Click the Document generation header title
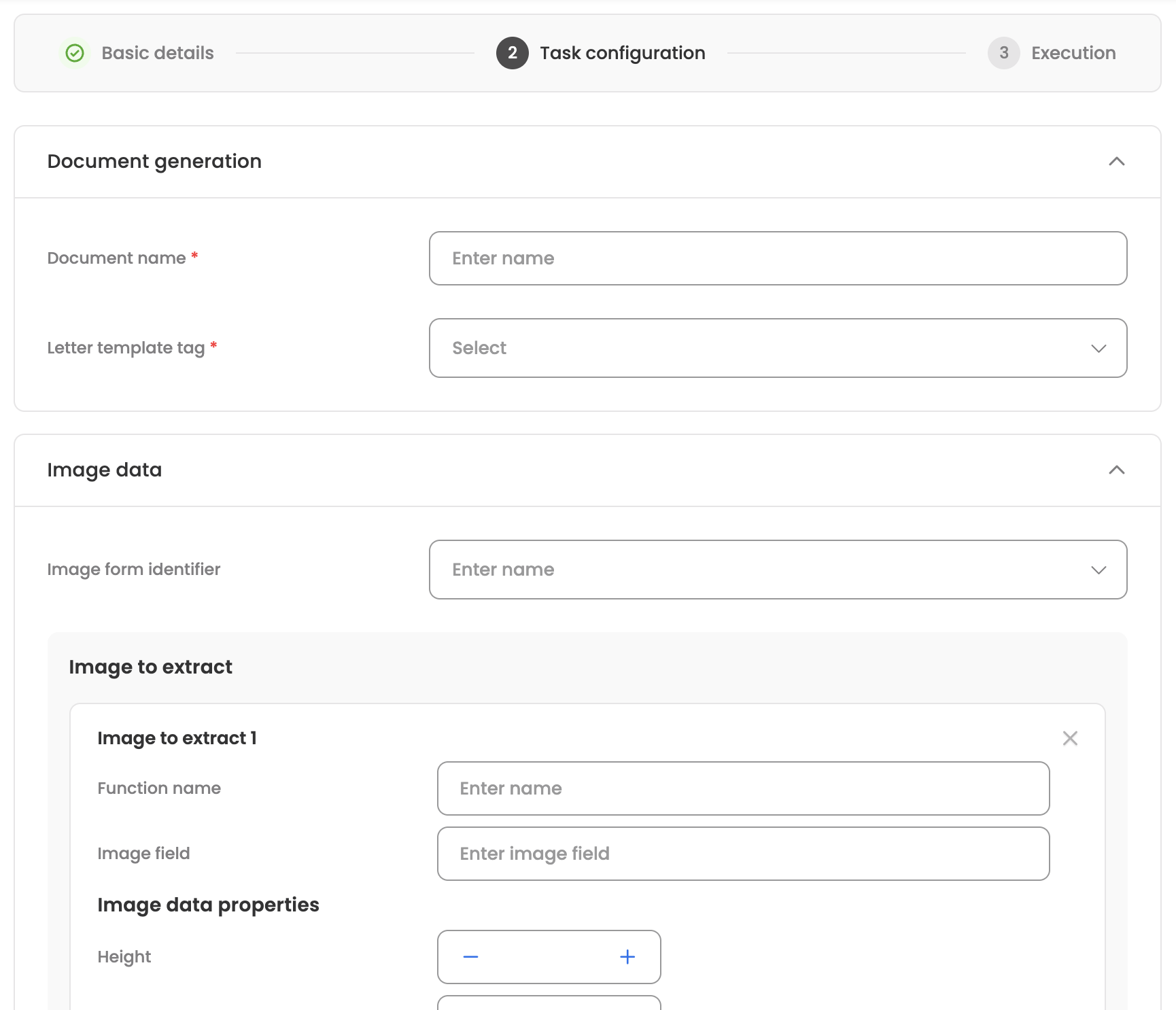Screen dimensions: 1176x1010 click(154, 162)
